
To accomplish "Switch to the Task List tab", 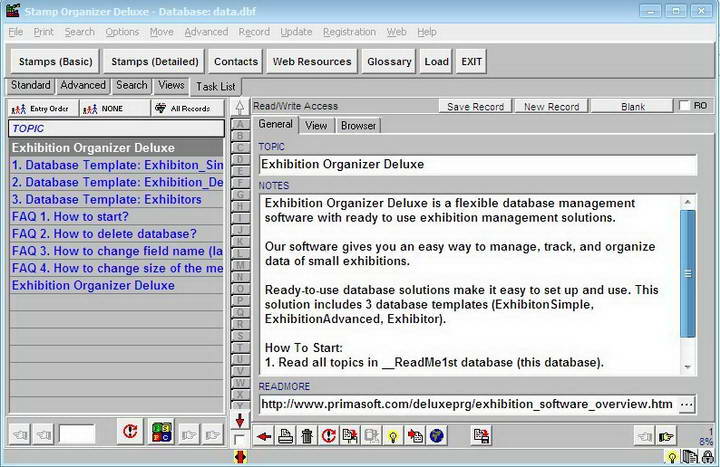I will (x=215, y=86).
